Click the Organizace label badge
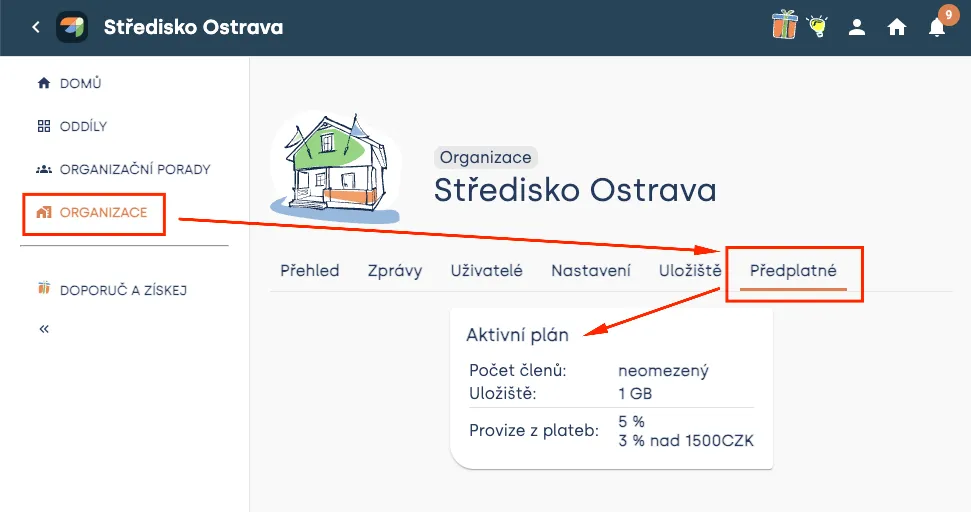Screen dimensions: 971x512 [486, 157]
